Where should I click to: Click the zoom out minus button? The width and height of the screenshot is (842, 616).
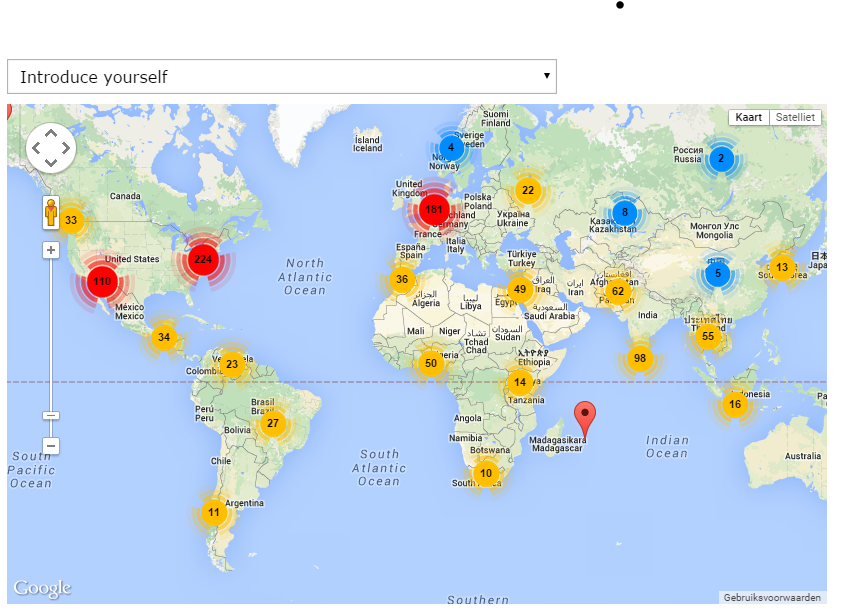click(x=51, y=446)
